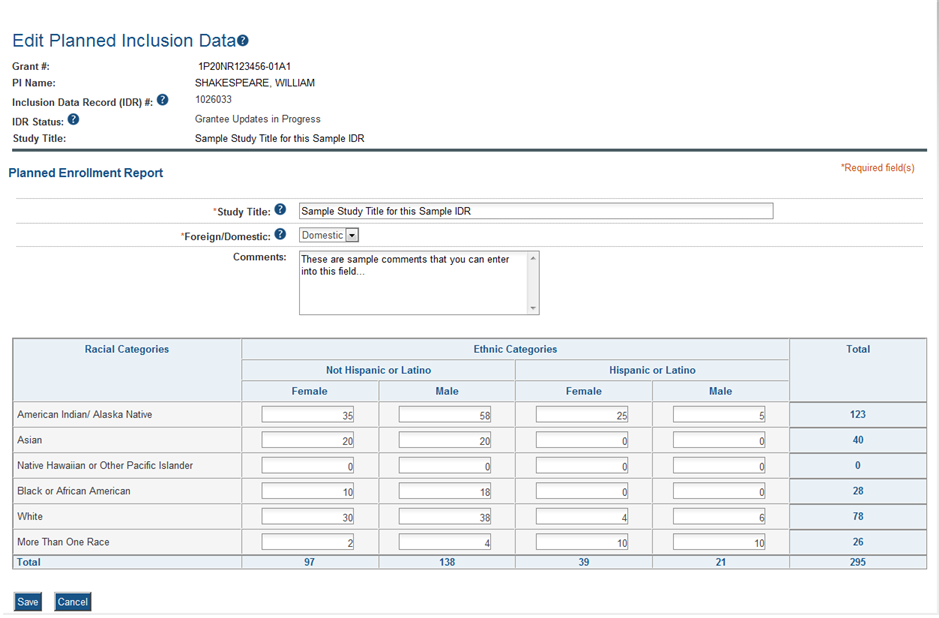Open the Foreign/Domestic dropdown
This screenshot has height=618, width=939.
[352, 235]
